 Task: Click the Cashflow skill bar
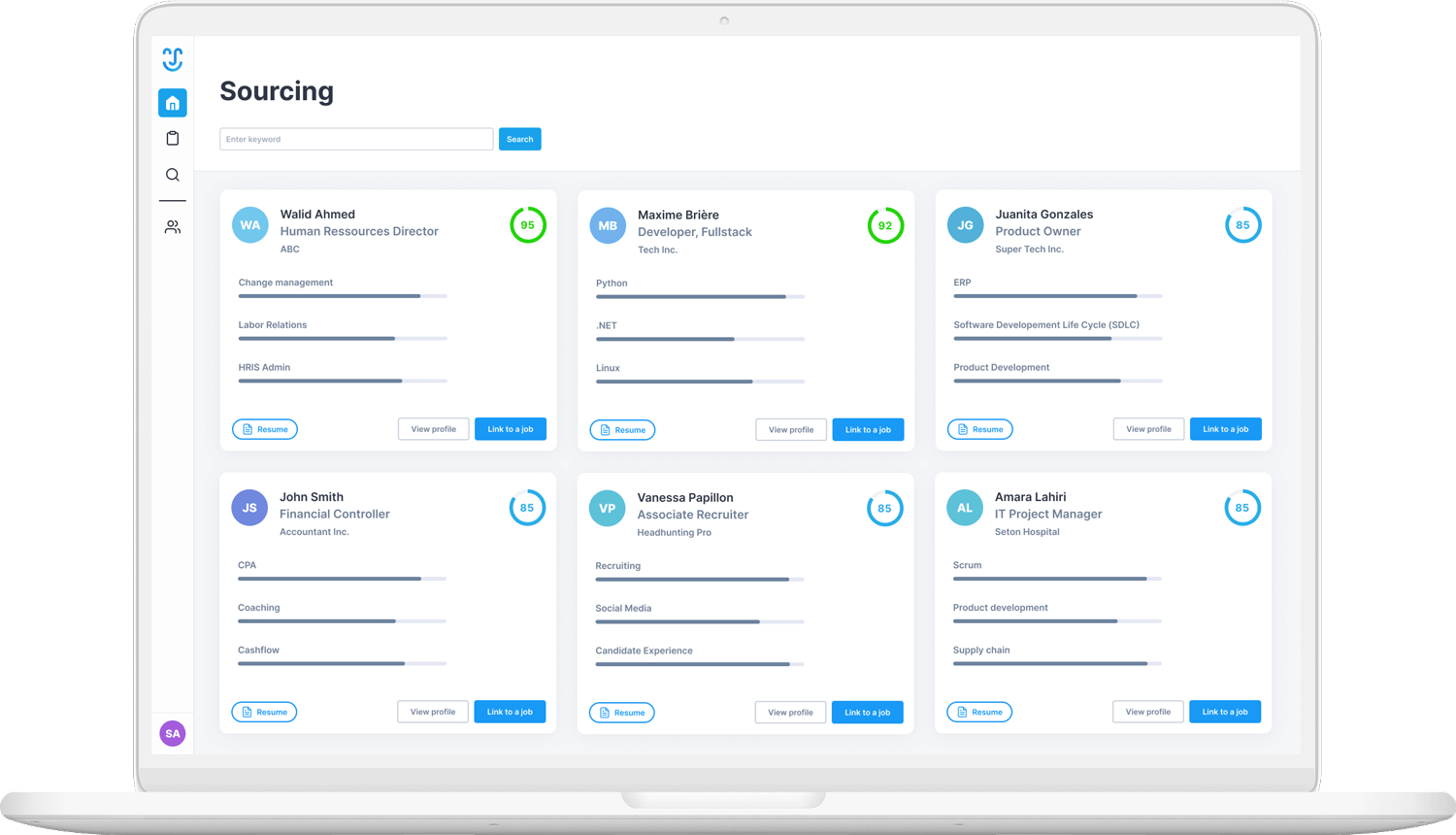342,663
